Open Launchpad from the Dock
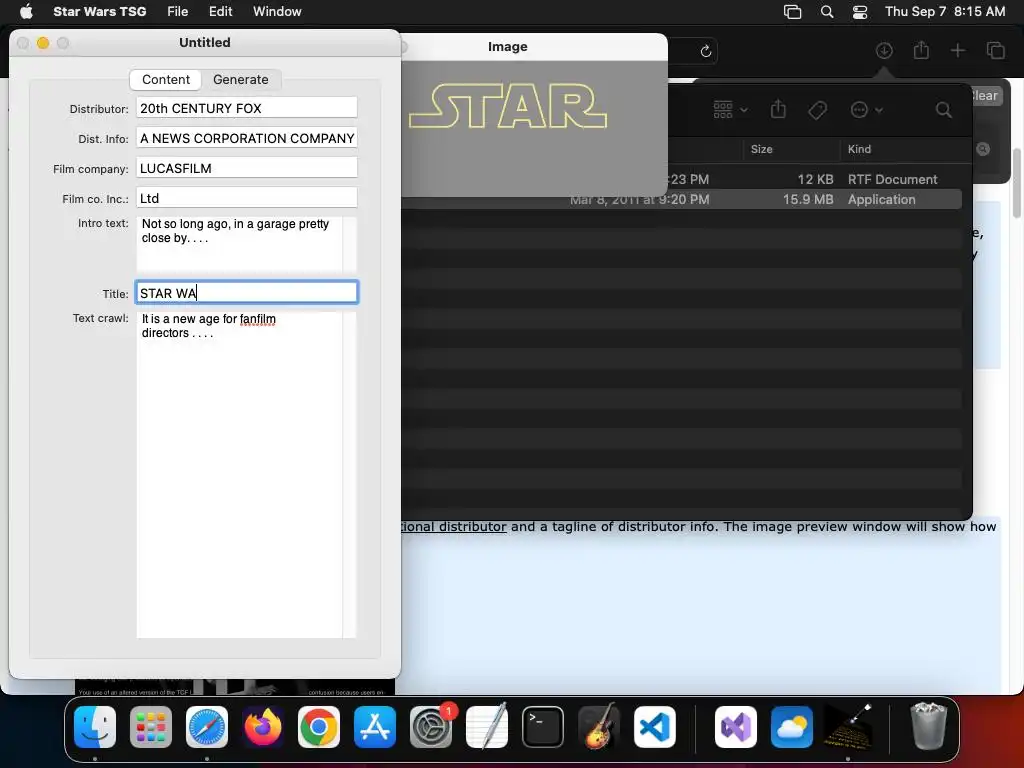 coord(151,726)
